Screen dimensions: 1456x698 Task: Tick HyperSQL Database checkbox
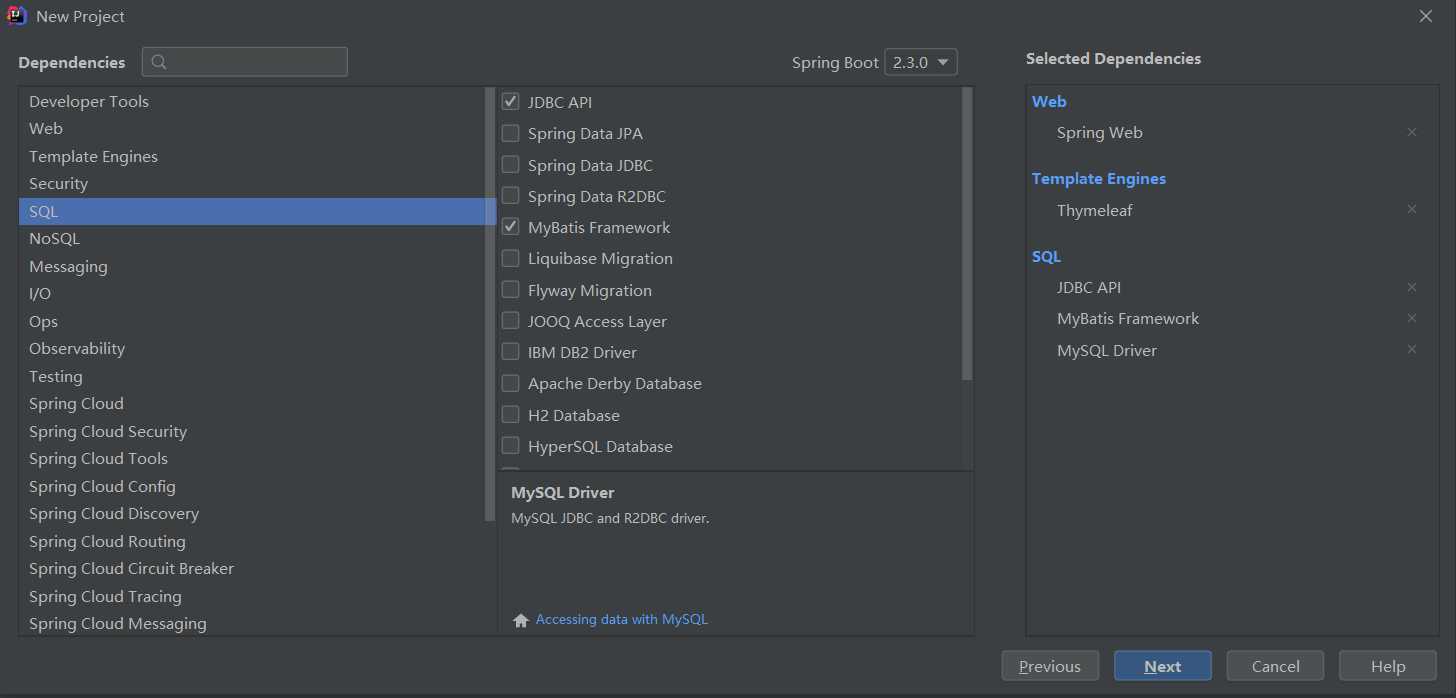pyautogui.click(x=510, y=446)
